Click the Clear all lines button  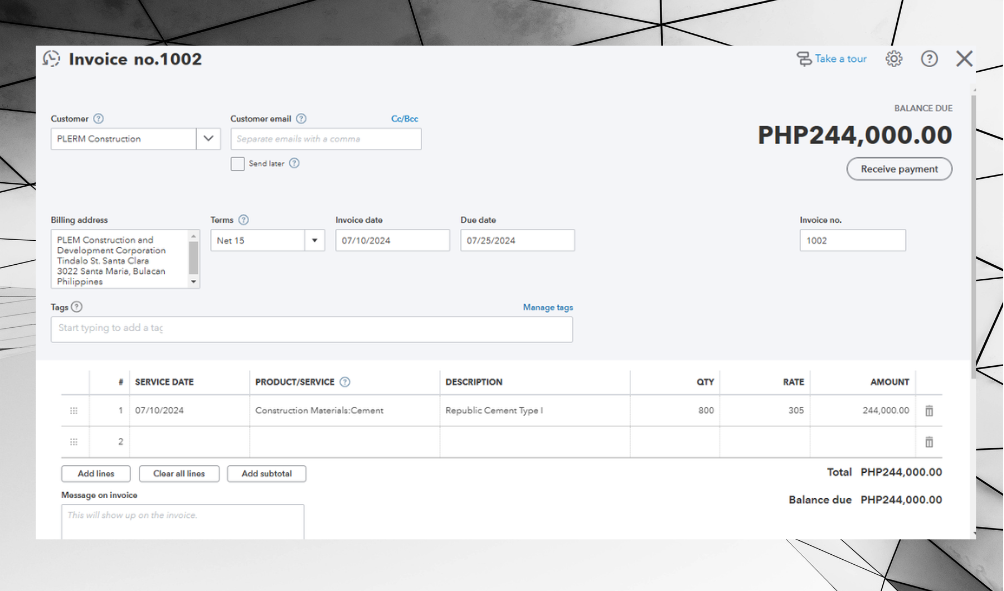tap(179, 474)
